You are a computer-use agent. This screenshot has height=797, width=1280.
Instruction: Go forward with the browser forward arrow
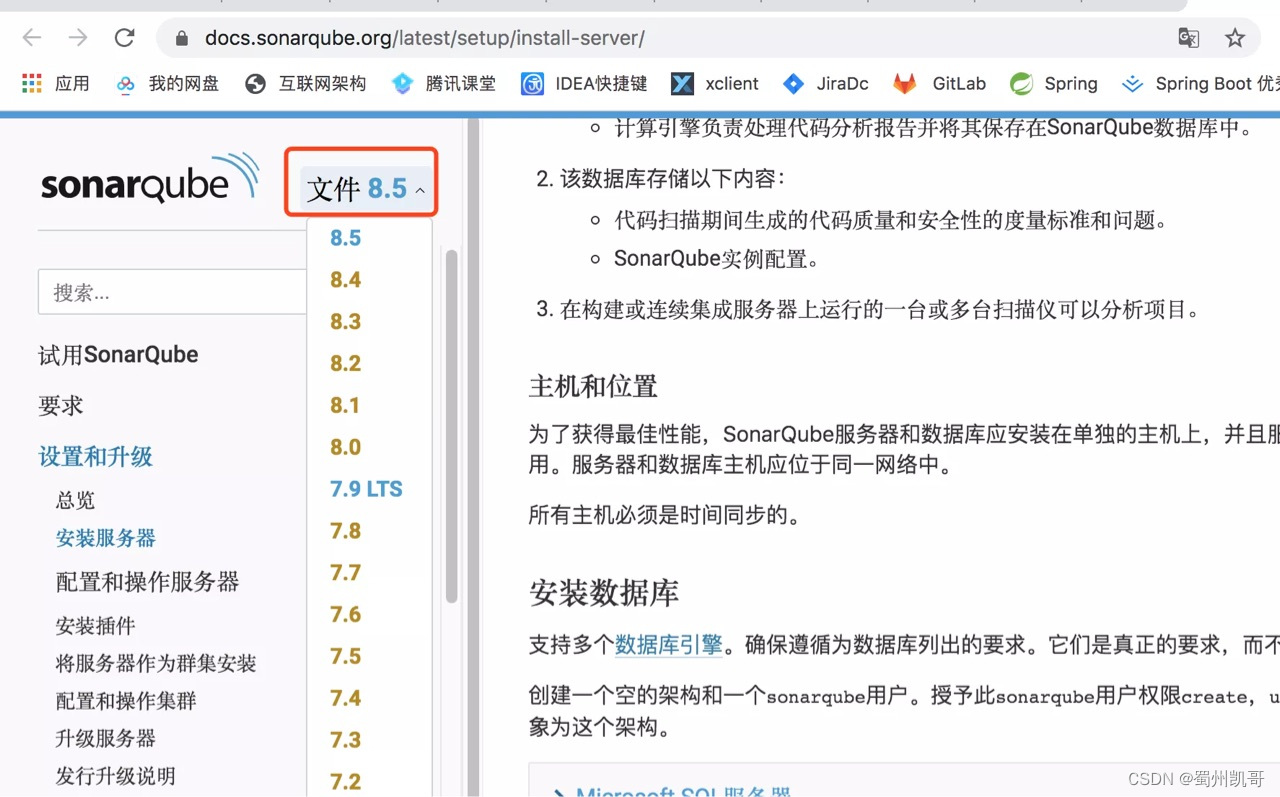tap(78, 38)
